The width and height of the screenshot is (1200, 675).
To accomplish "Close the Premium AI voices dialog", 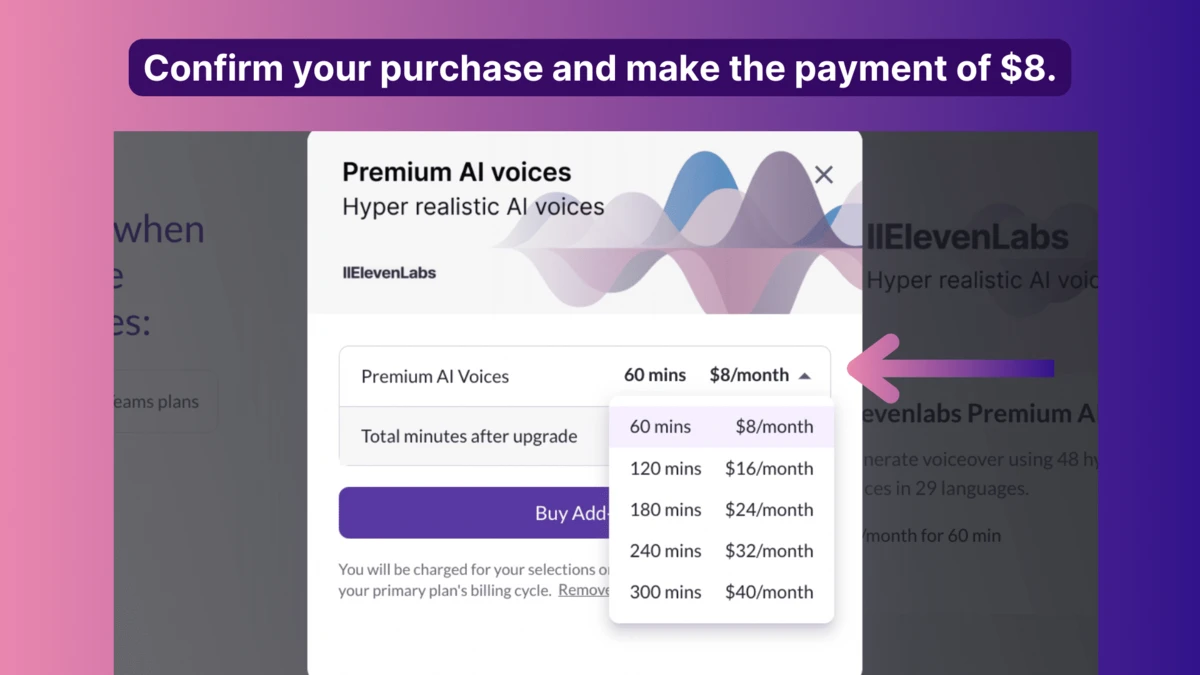I will pyautogui.click(x=823, y=175).
